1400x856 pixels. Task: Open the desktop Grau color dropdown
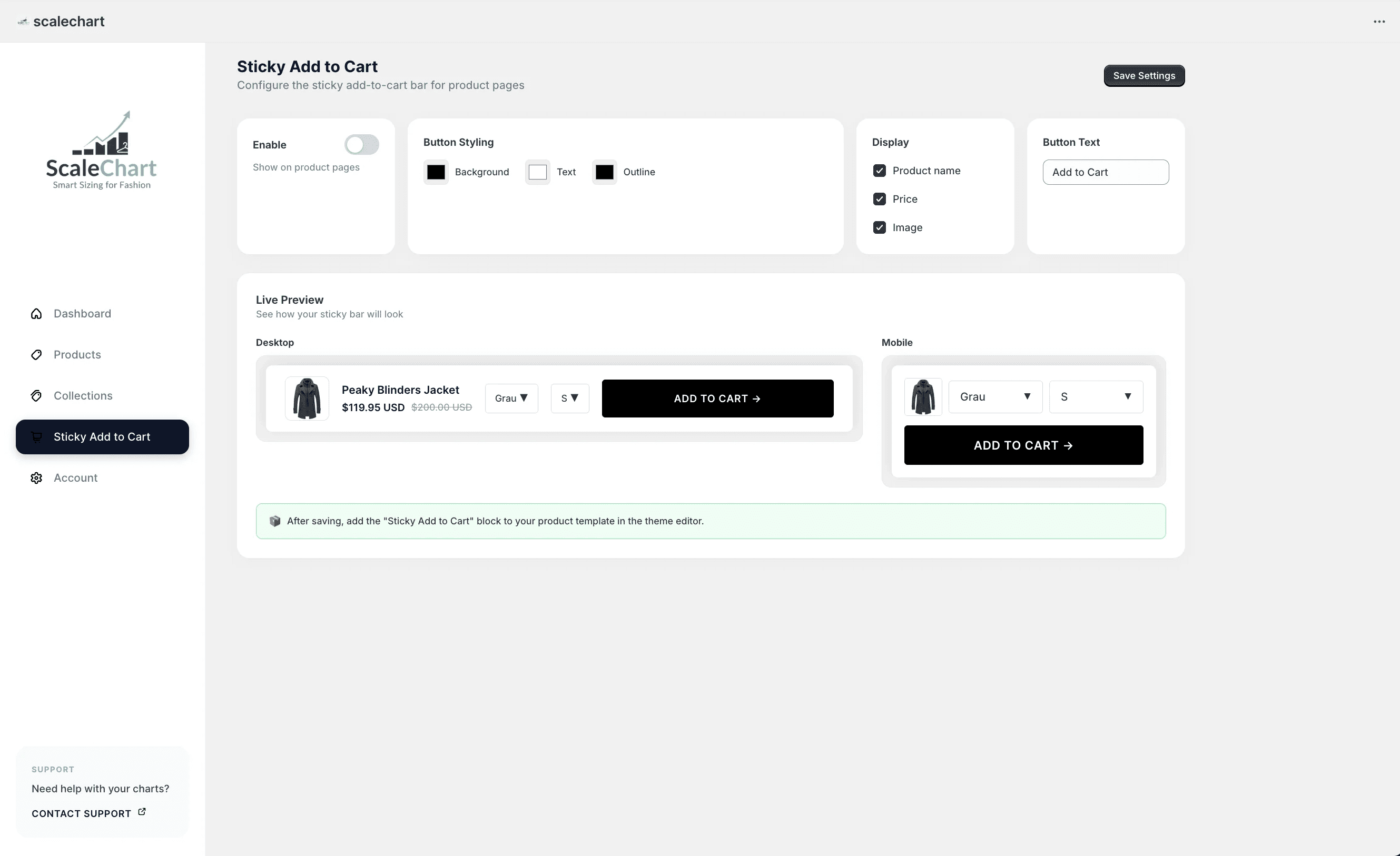pyautogui.click(x=511, y=398)
